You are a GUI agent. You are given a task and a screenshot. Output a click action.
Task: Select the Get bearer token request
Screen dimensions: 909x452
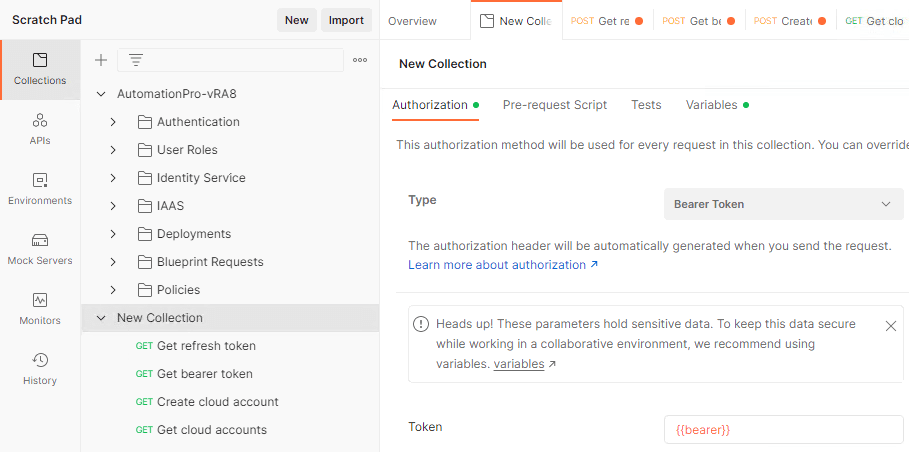tap(204, 374)
